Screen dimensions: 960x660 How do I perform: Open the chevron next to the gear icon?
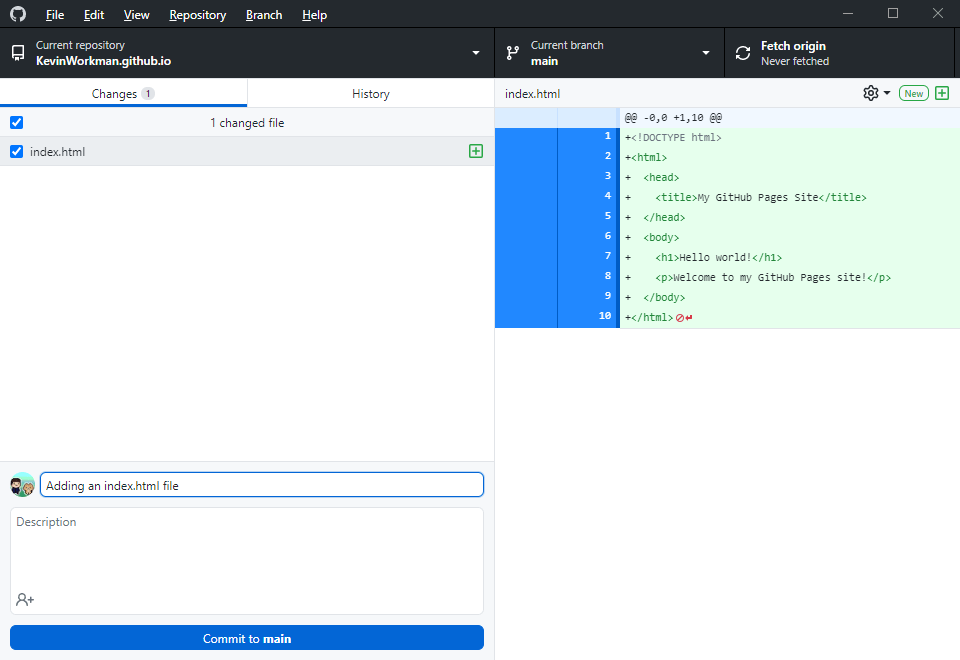point(884,92)
